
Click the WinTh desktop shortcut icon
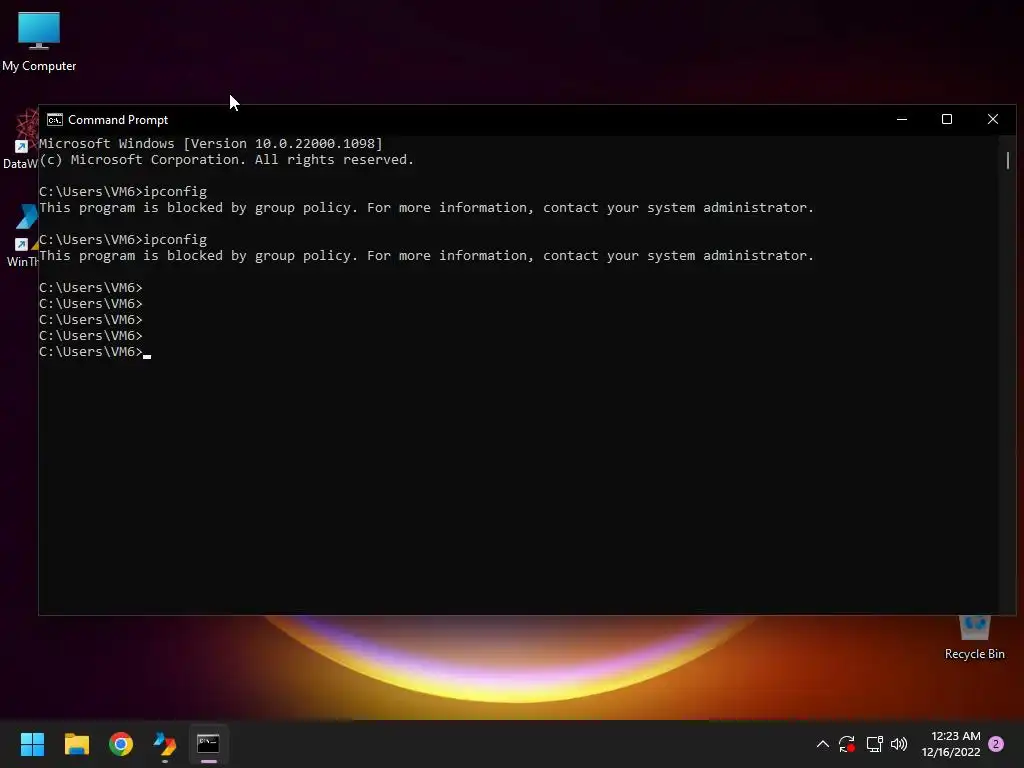tap(22, 236)
